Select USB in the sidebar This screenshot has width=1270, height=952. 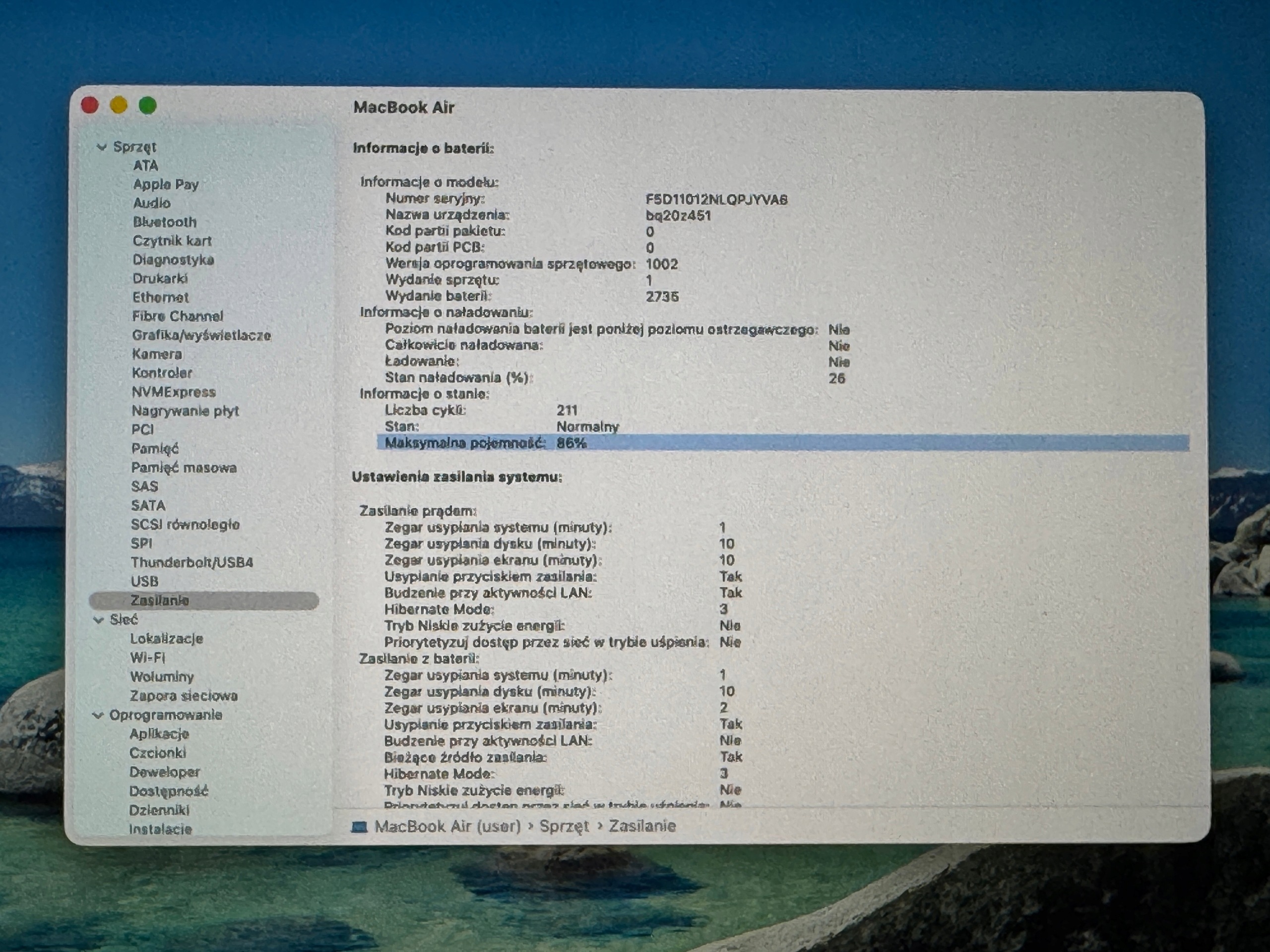coord(144,581)
